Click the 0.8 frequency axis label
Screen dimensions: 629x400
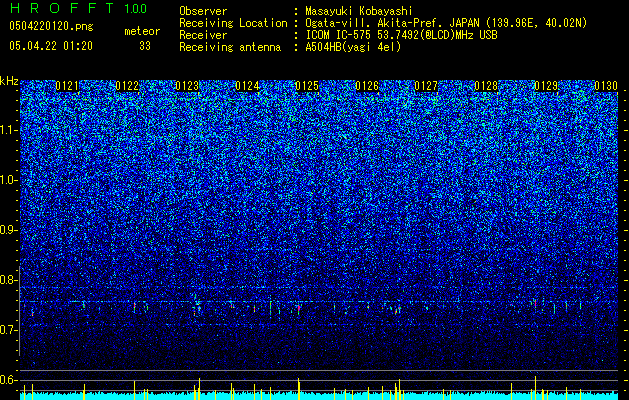click(9, 280)
